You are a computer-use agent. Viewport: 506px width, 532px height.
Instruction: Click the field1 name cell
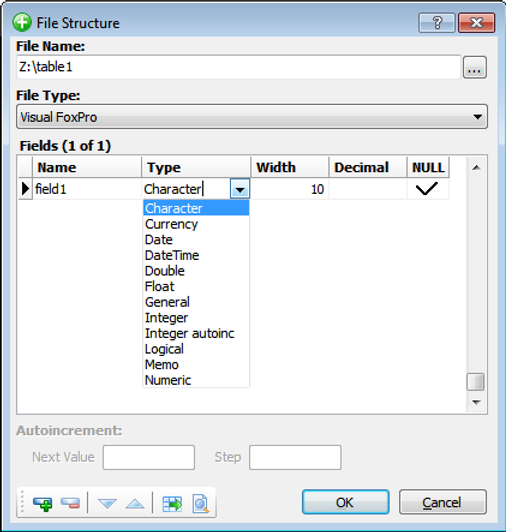(87, 189)
